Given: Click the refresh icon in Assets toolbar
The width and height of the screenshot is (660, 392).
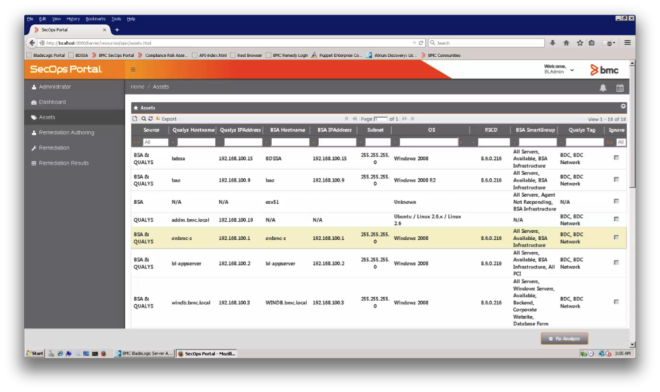Looking at the screenshot, I should click(150, 119).
